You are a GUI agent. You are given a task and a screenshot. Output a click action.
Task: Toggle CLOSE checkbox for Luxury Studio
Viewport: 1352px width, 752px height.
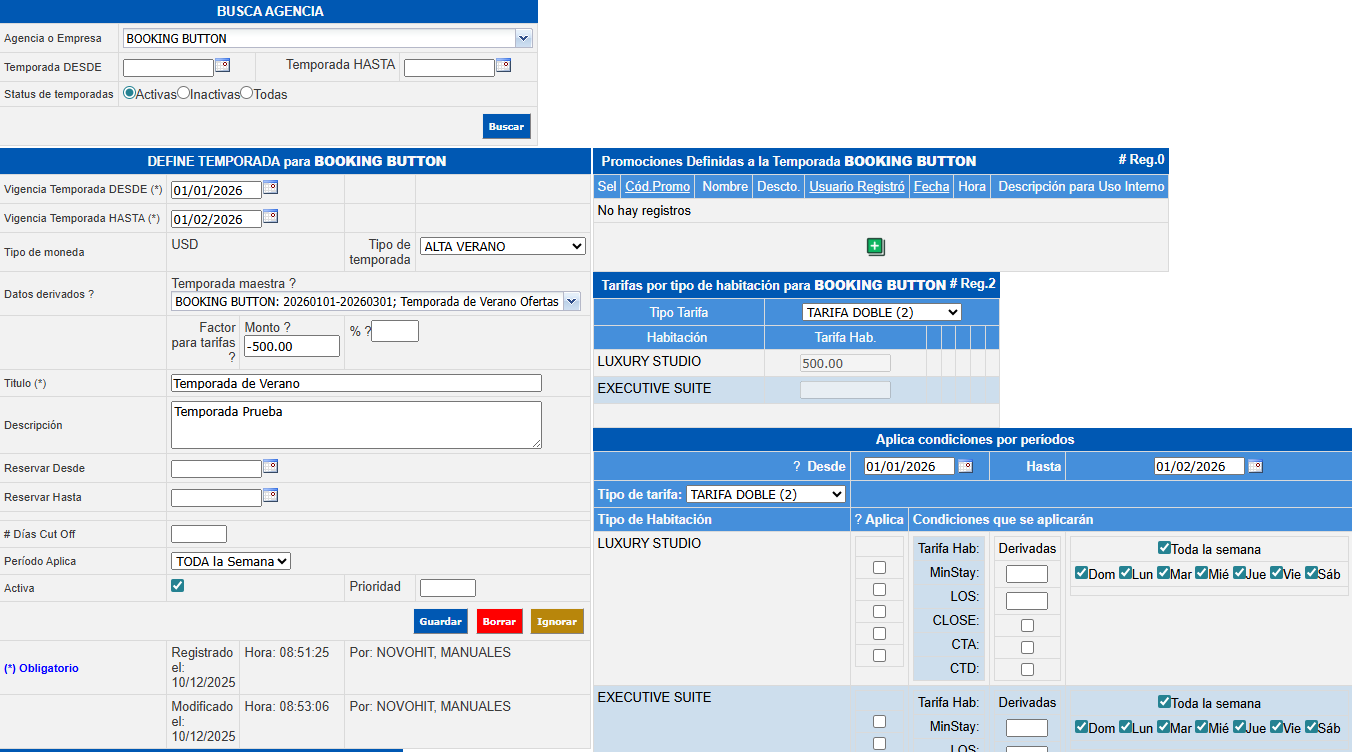click(1027, 625)
